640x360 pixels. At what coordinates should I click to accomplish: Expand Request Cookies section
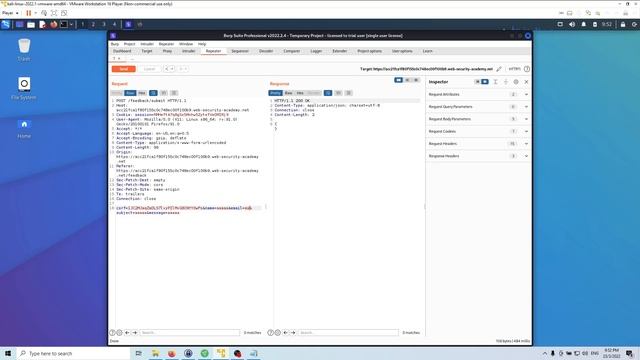[478, 131]
